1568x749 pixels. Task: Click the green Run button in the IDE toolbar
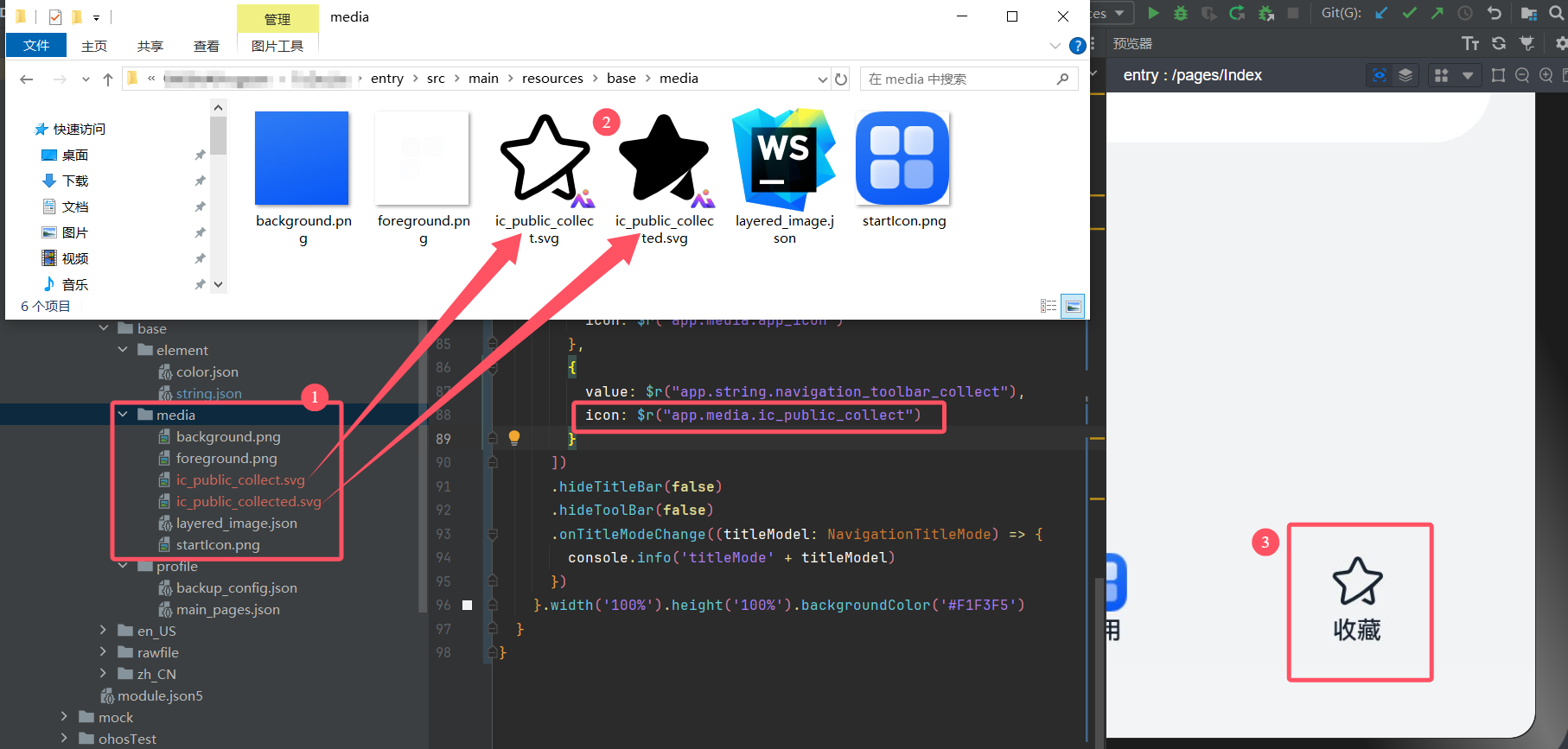1153,13
